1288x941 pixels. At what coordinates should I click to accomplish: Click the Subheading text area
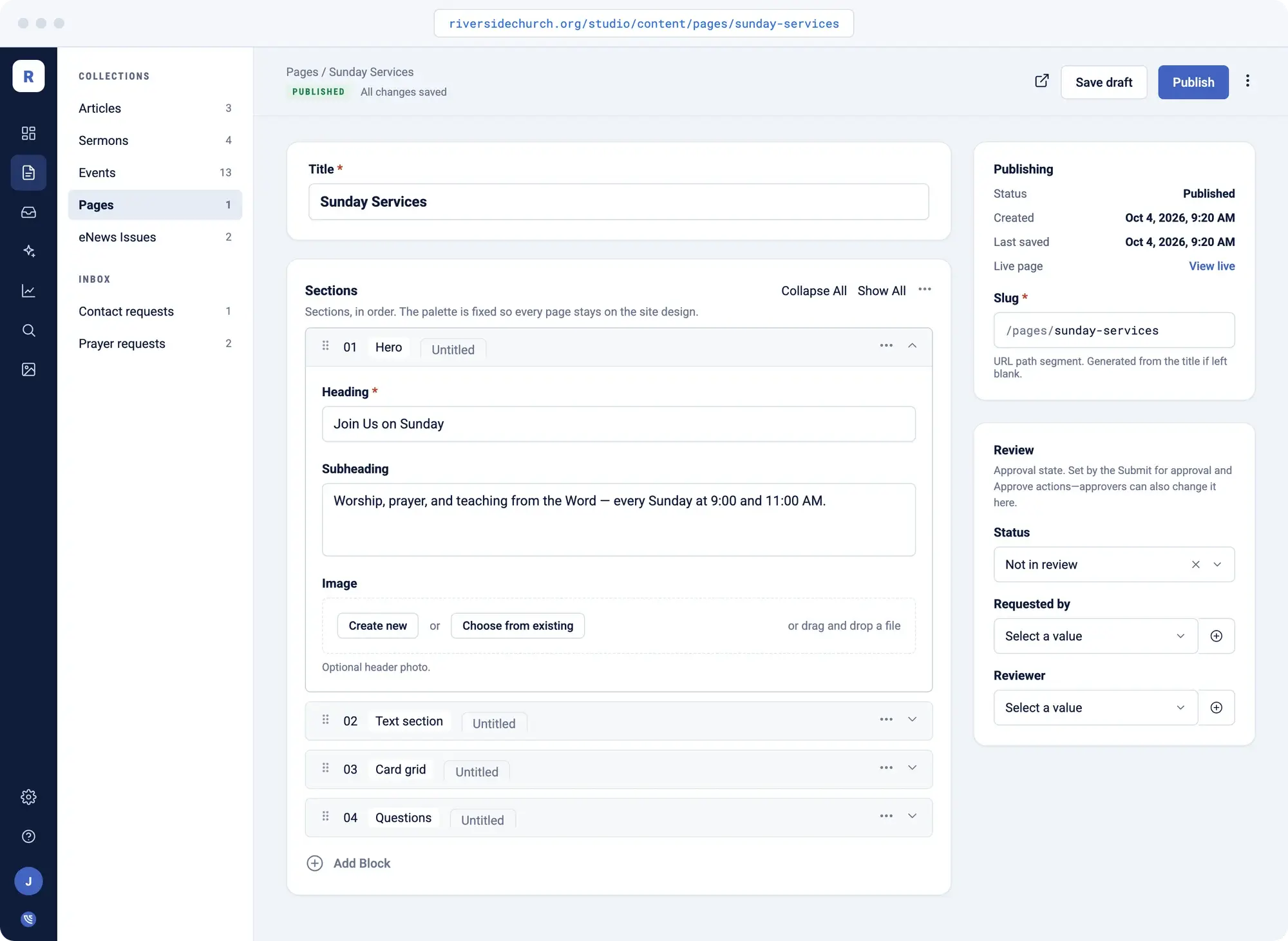(618, 520)
